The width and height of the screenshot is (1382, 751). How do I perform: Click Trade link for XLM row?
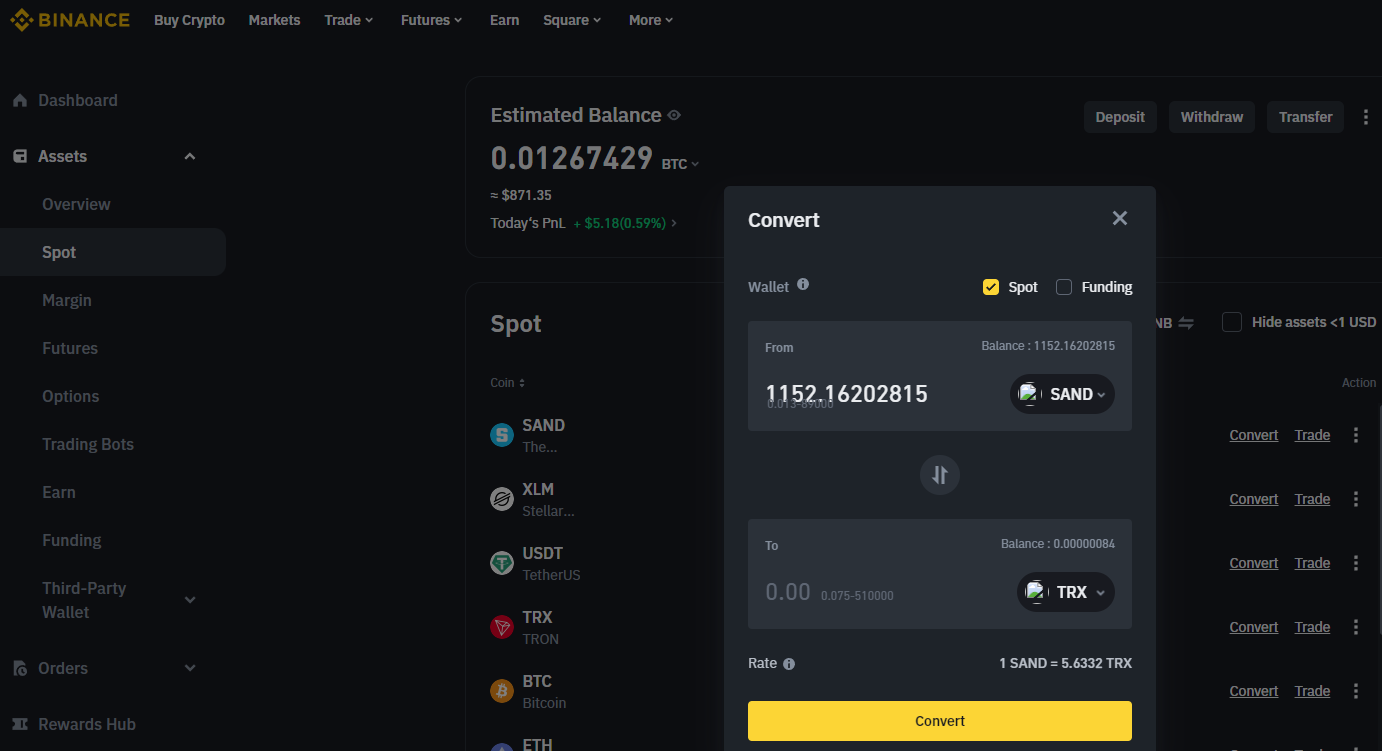1312,499
